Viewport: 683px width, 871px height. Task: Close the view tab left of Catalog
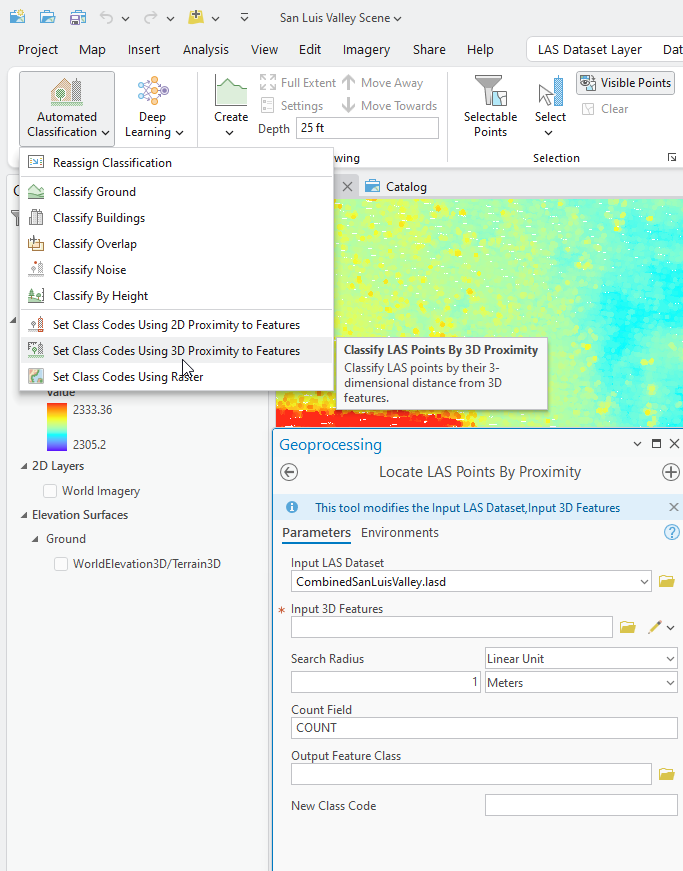(348, 187)
